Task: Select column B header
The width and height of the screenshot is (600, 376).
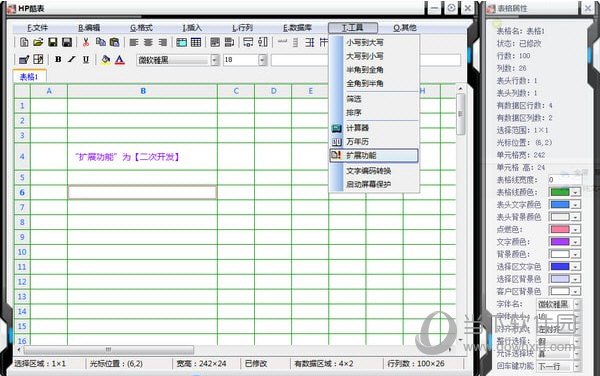Action: pyautogui.click(x=142, y=91)
